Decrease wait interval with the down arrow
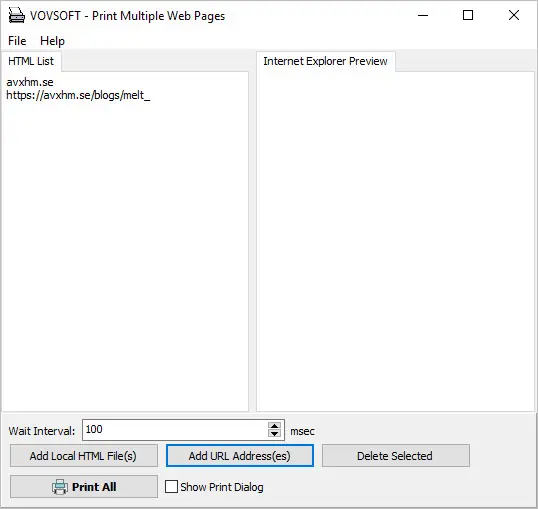538x509 pixels. (x=274, y=433)
